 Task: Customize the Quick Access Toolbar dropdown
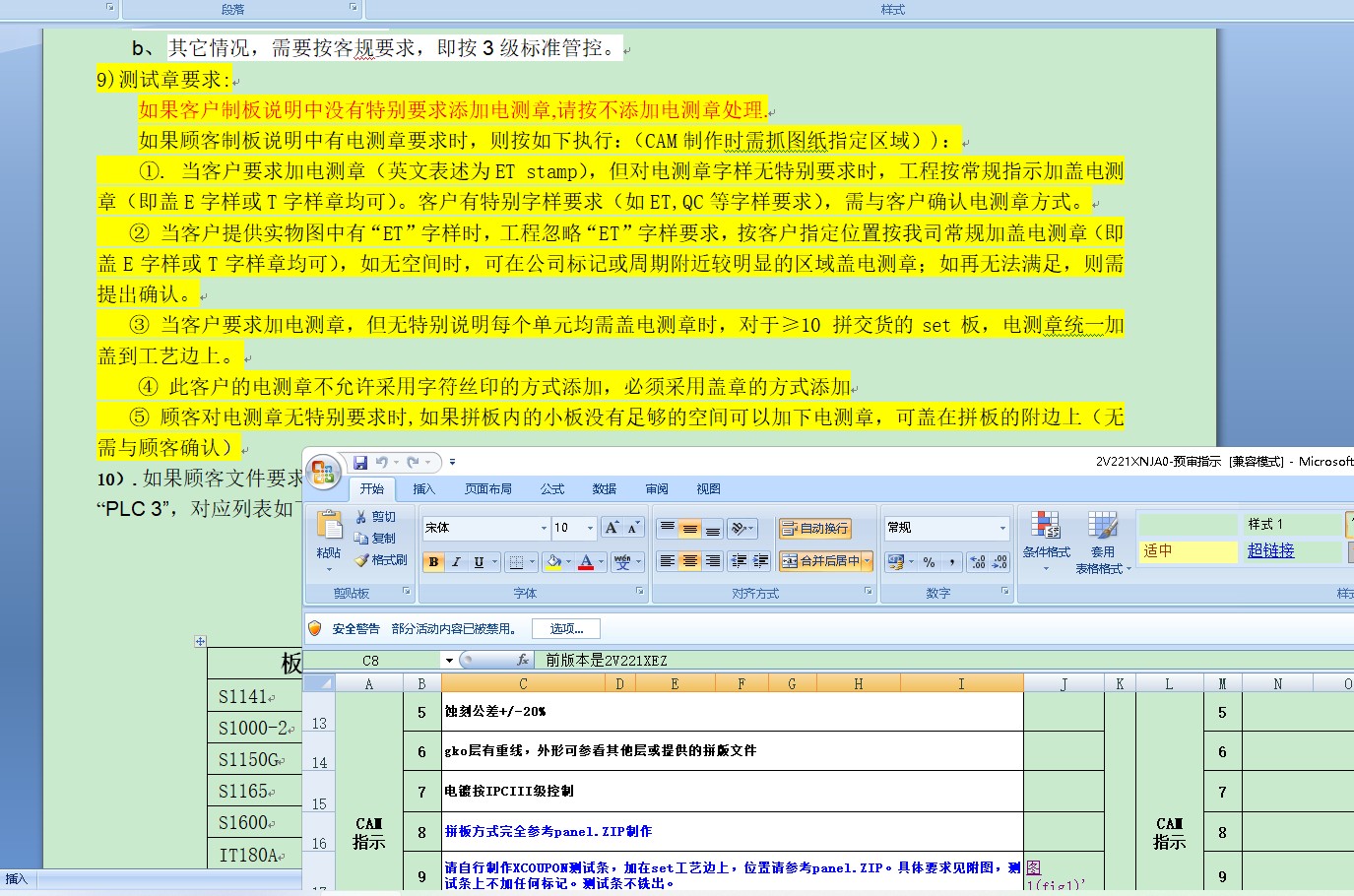click(452, 462)
